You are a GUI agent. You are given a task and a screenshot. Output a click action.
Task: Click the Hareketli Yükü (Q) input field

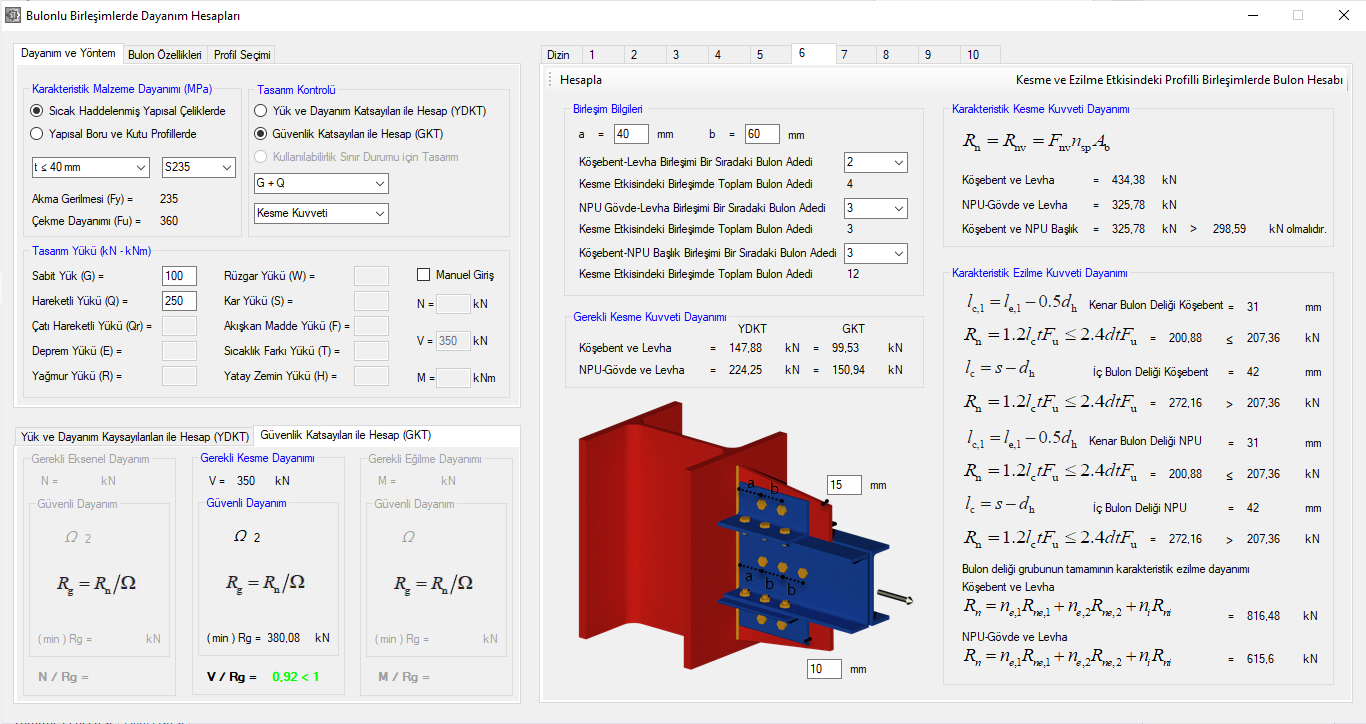tap(179, 300)
